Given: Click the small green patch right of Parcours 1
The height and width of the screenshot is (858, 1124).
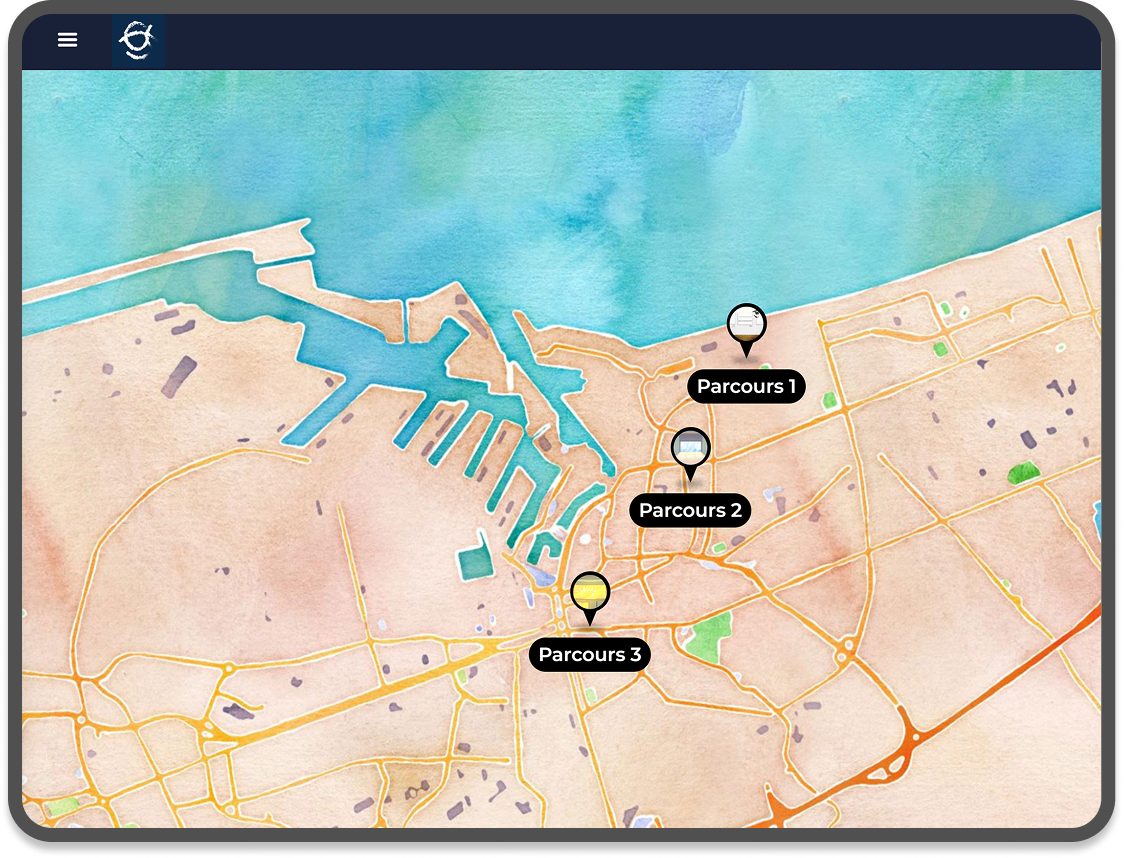Looking at the screenshot, I should click(x=829, y=400).
